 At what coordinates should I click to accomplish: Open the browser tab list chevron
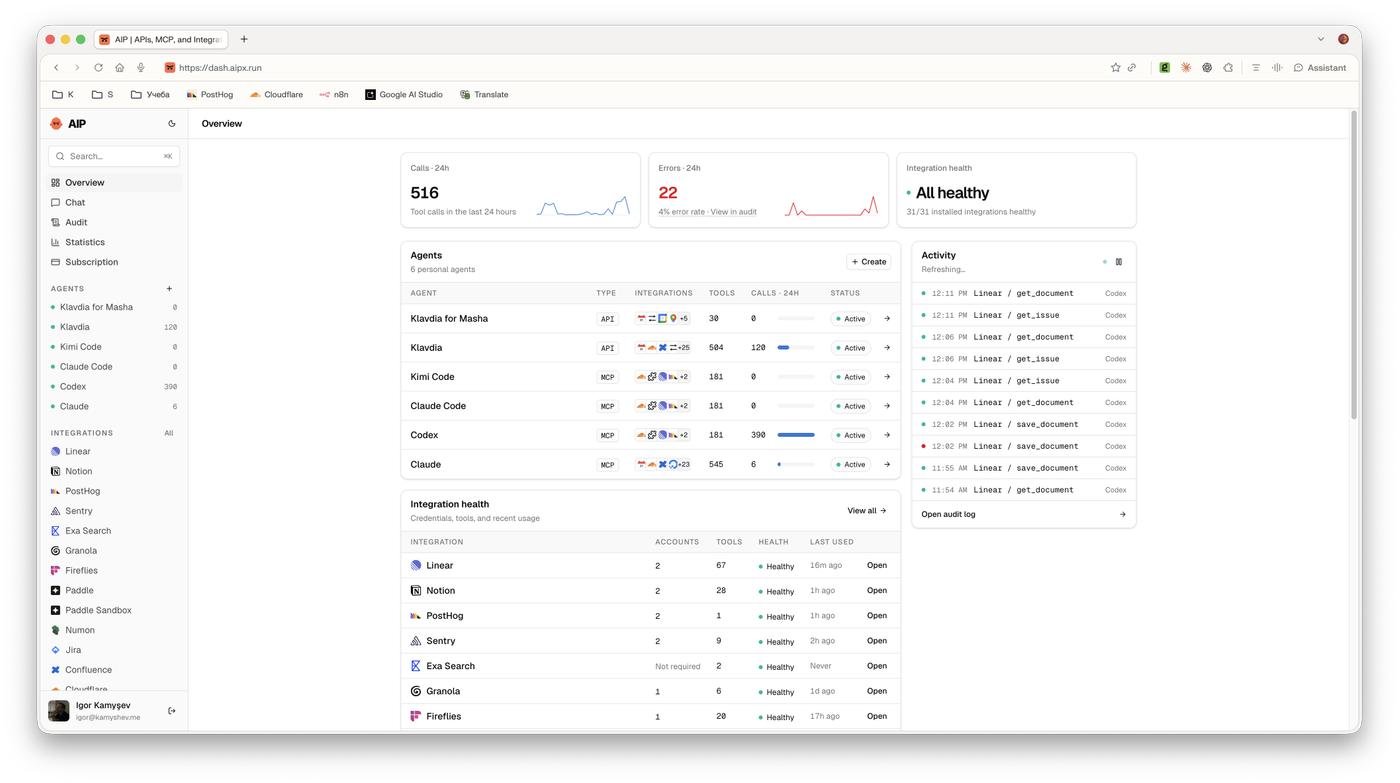1321,40
